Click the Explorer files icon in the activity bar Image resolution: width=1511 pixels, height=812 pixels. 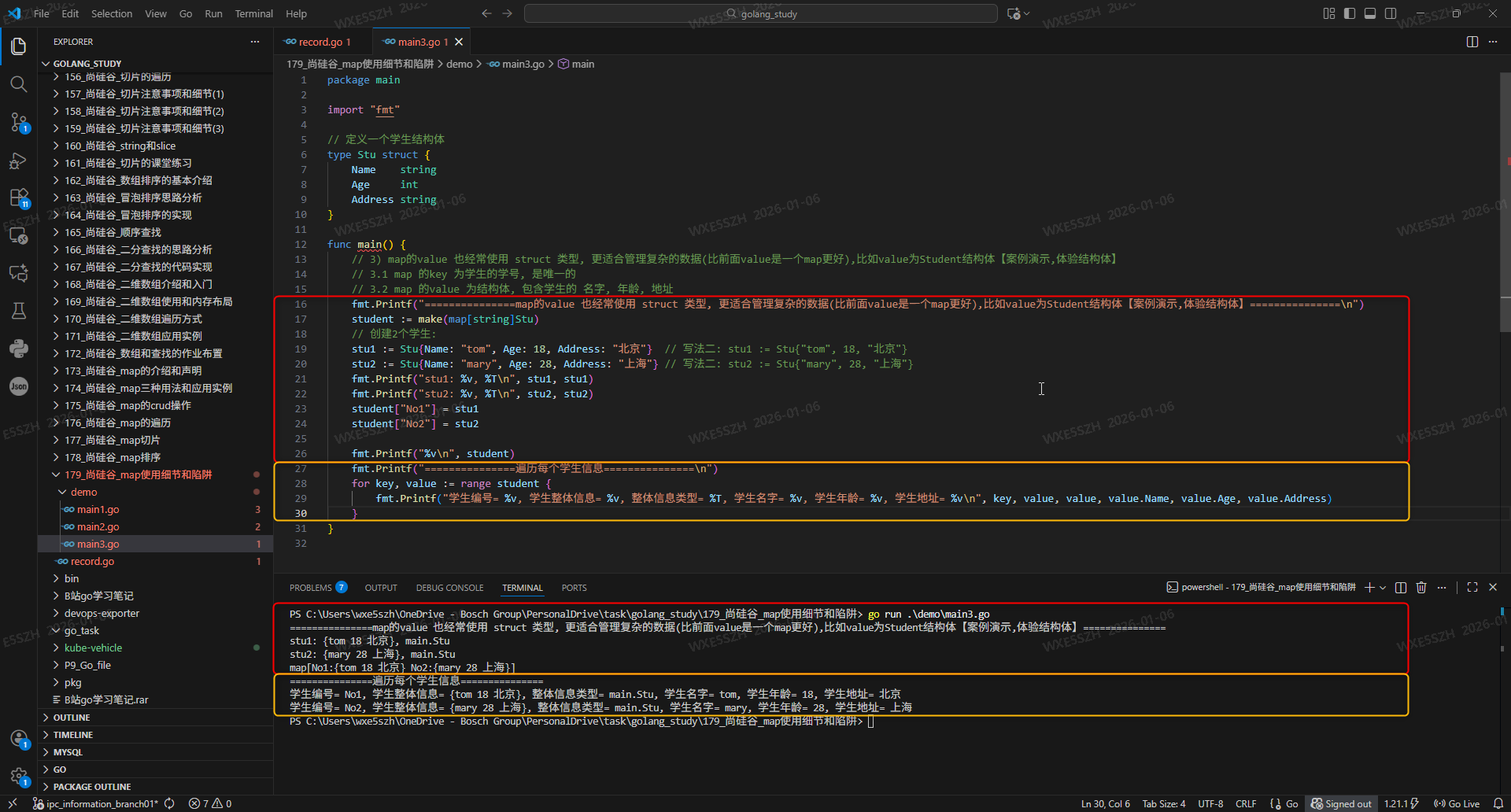(x=19, y=46)
